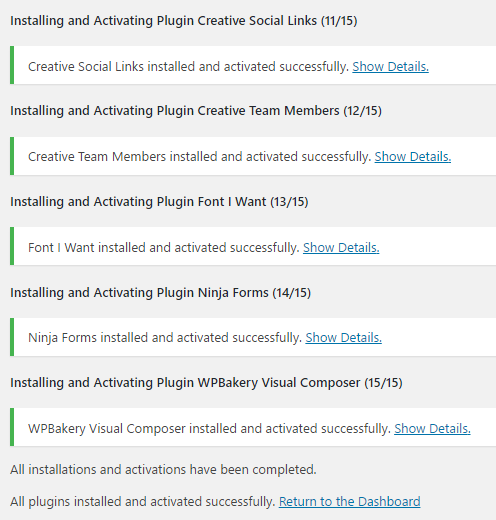Click the Creative Social Links success message text
Image resolution: width=496 pixels, height=520 pixels.
tap(188, 67)
